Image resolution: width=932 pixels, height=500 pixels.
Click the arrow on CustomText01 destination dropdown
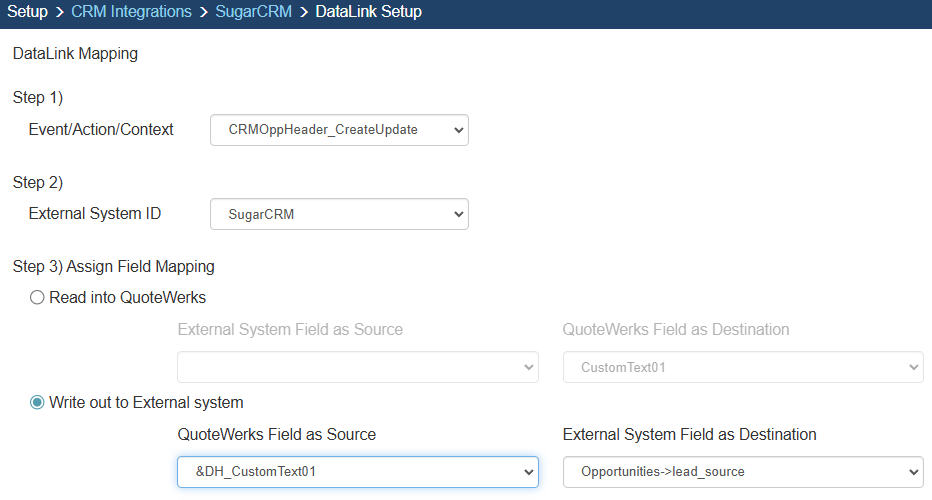pos(912,367)
